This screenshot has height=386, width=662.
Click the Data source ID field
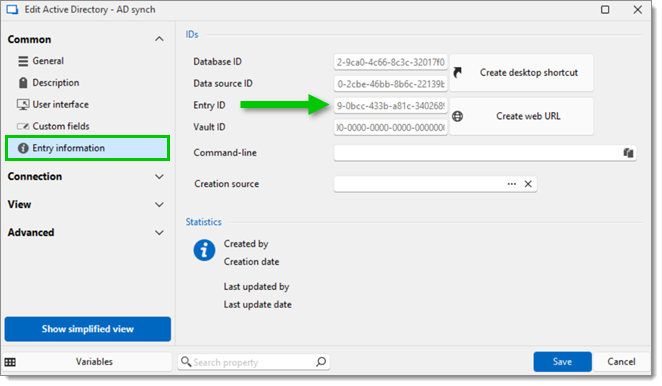[391, 84]
